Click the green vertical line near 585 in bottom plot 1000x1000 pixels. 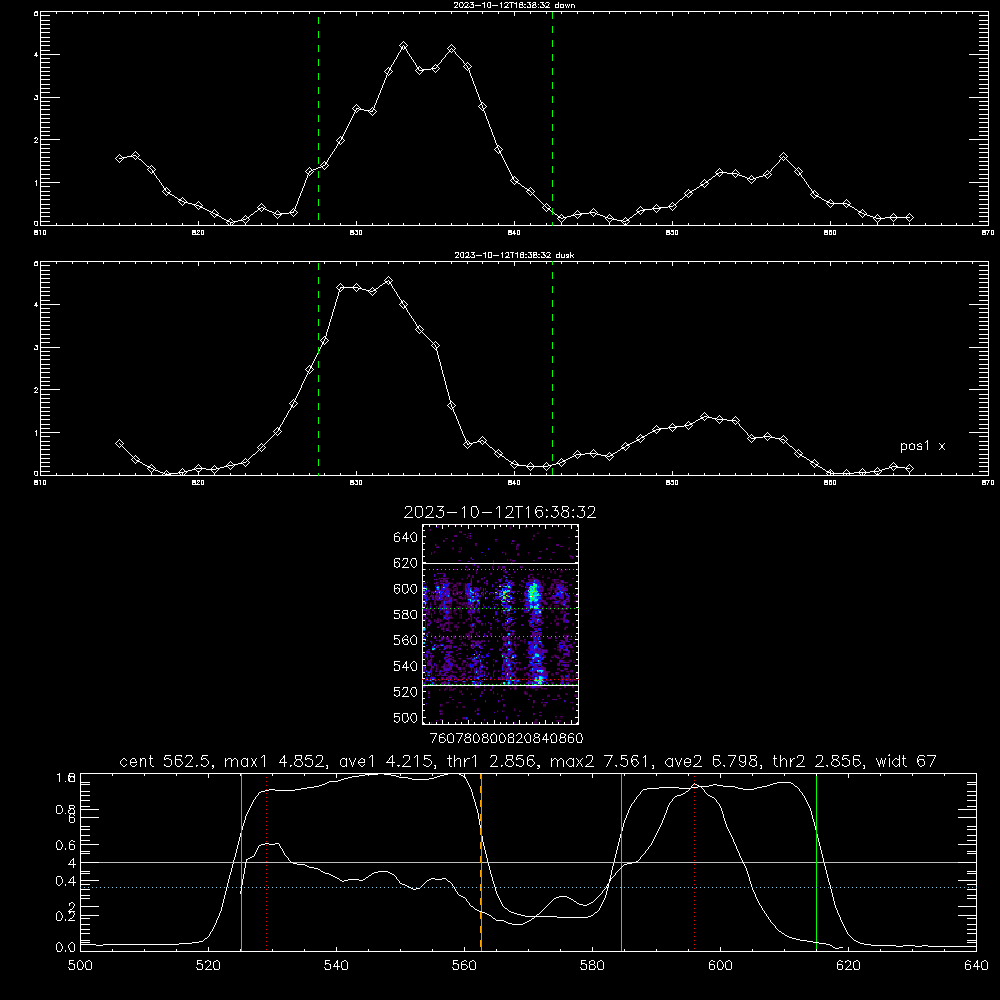click(x=621, y=862)
